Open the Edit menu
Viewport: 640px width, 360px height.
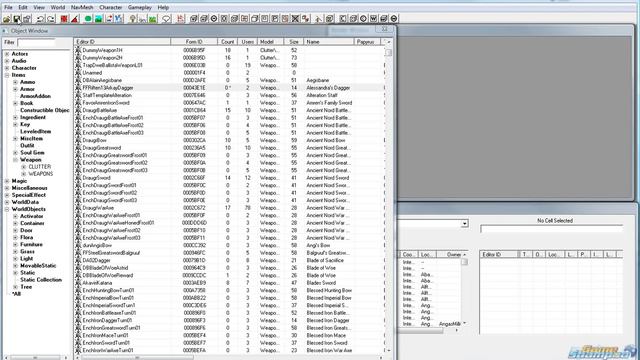click(23, 7)
